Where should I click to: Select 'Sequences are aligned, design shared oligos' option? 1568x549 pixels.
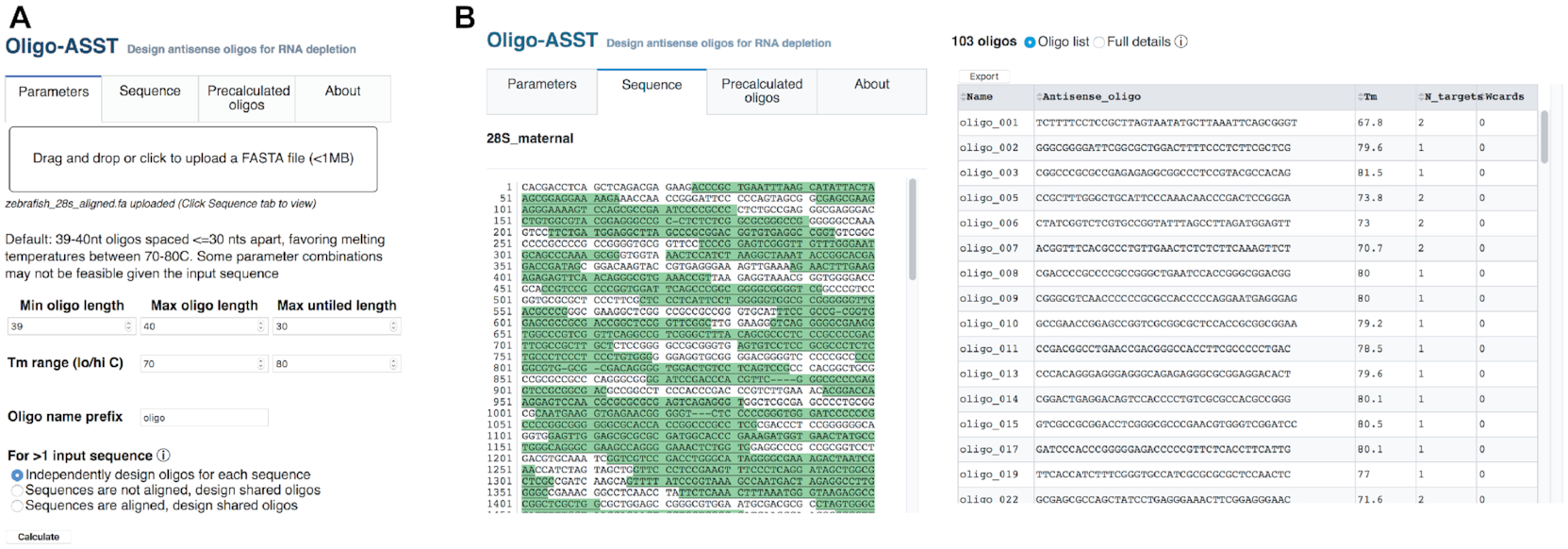click(x=17, y=506)
